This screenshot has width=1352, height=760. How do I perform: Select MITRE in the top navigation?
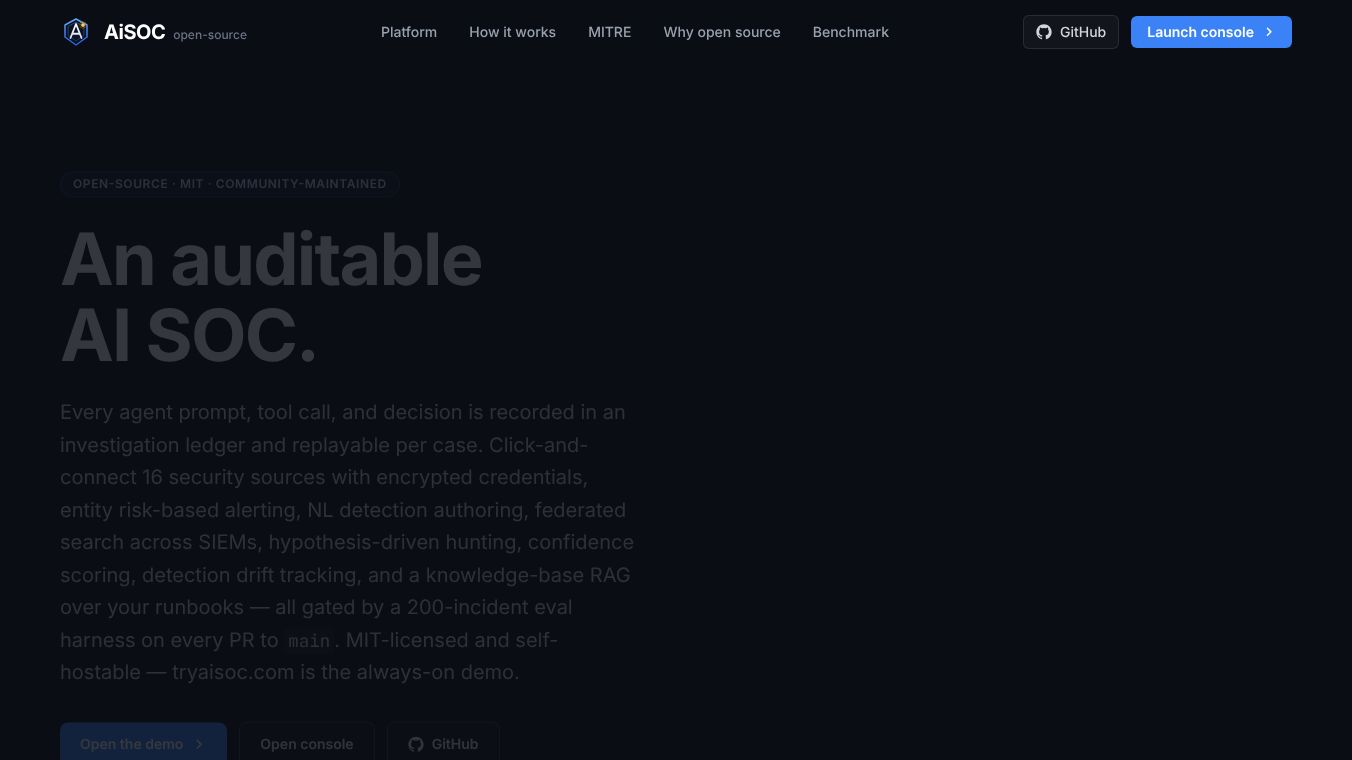point(610,32)
